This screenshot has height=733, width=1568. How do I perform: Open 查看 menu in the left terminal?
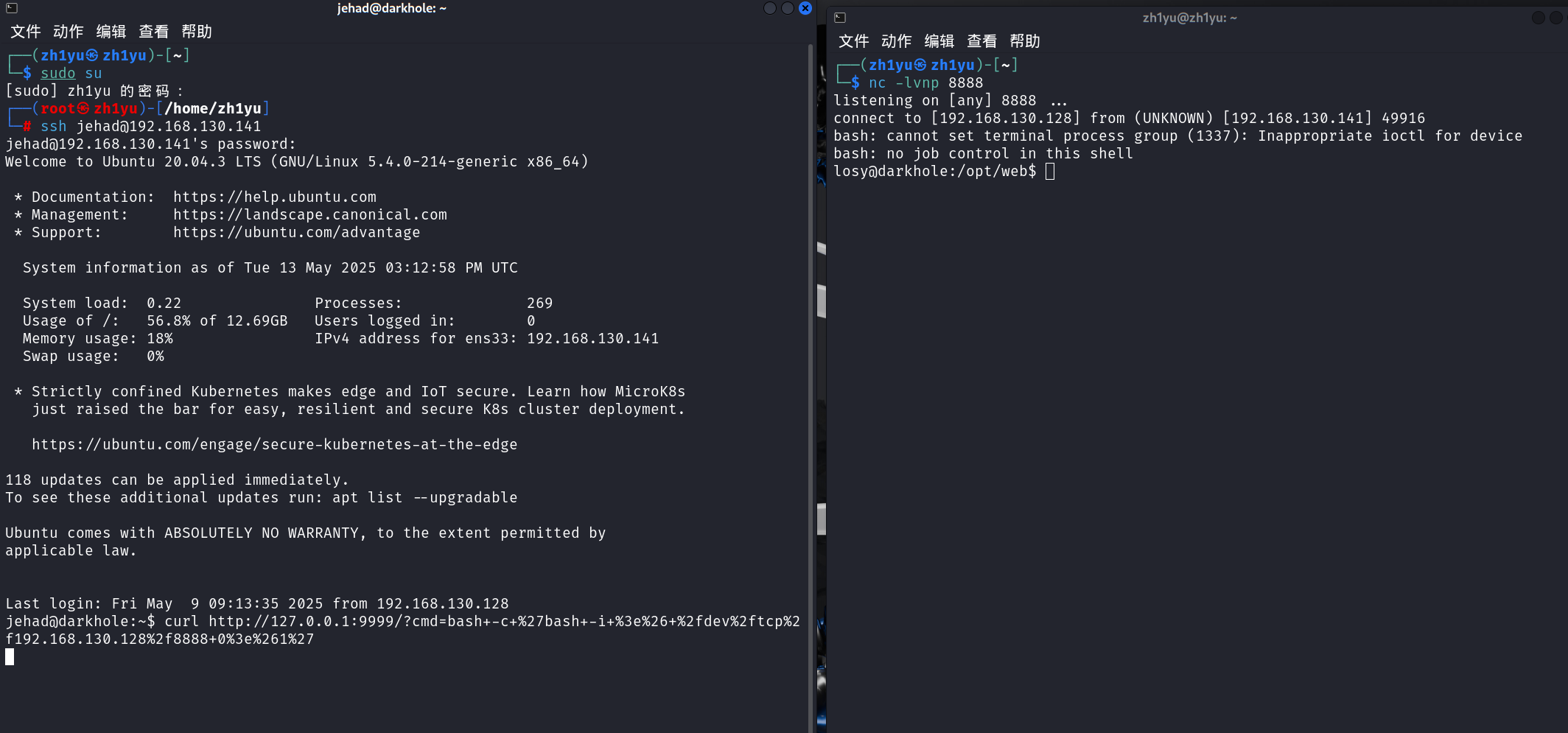click(x=154, y=32)
